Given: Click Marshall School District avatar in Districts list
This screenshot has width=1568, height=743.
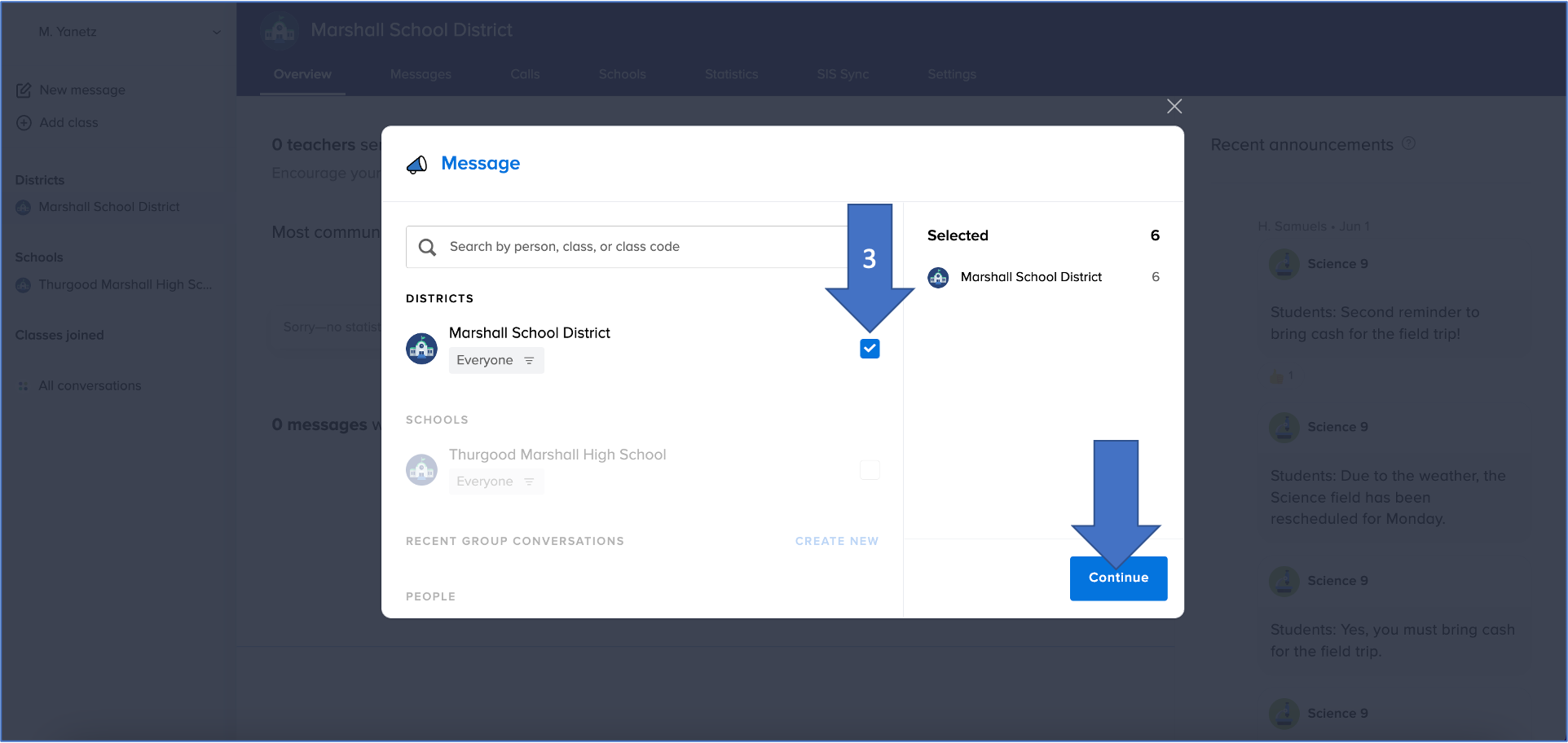Looking at the screenshot, I should coord(421,349).
